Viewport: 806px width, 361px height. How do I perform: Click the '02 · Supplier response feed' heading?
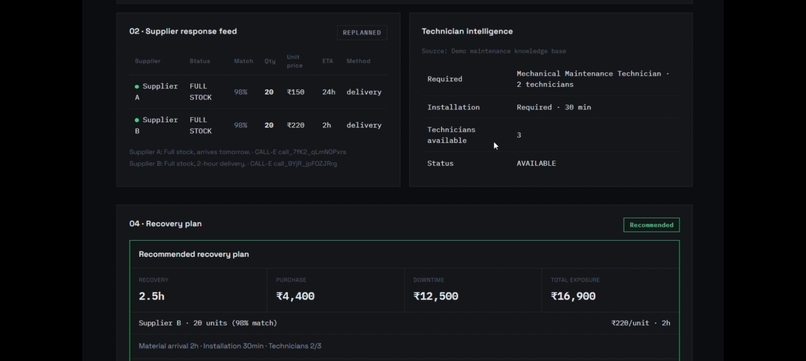pos(183,31)
